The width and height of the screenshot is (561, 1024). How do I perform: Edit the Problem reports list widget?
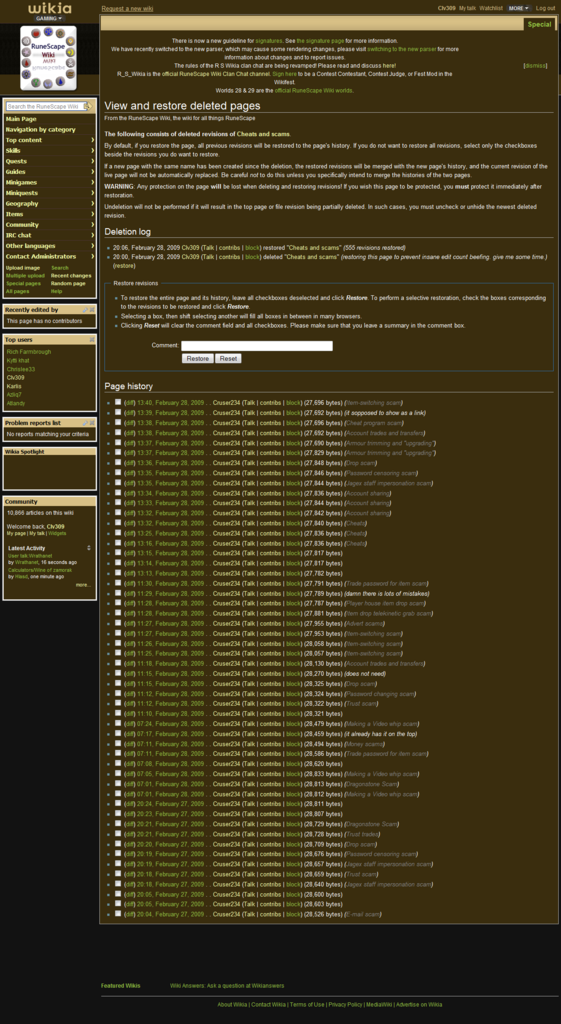click(x=85, y=423)
